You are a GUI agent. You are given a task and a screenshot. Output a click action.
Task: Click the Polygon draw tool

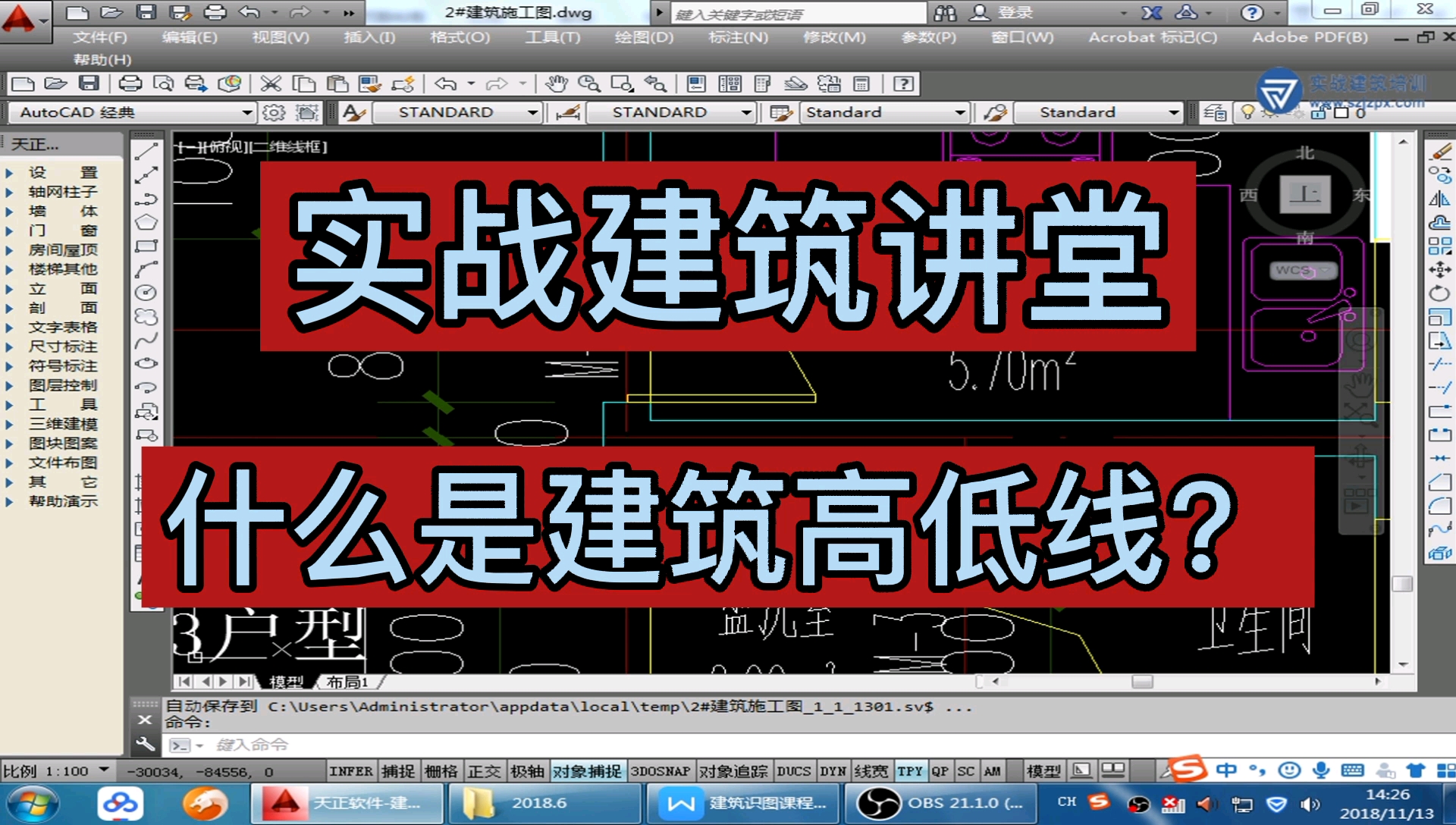click(x=146, y=222)
